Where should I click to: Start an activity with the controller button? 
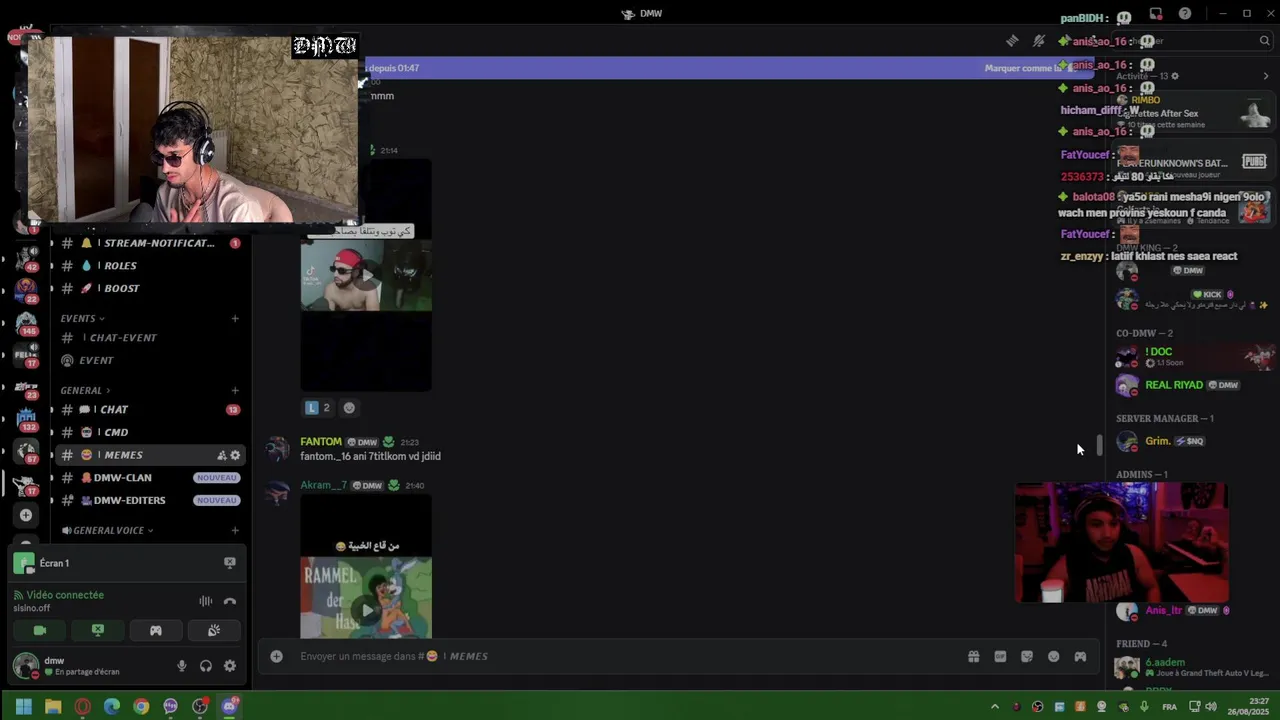[155, 630]
